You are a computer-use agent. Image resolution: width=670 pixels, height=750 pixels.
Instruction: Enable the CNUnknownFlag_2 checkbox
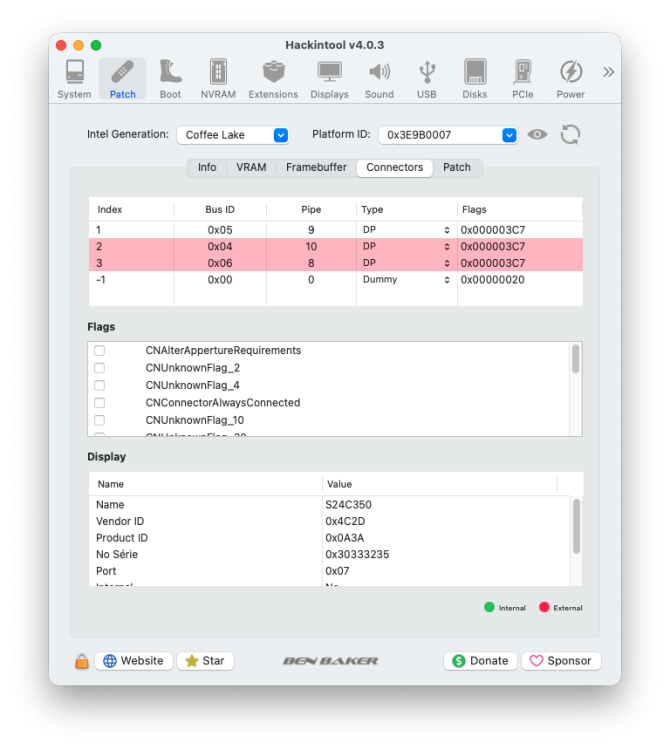pos(99,368)
